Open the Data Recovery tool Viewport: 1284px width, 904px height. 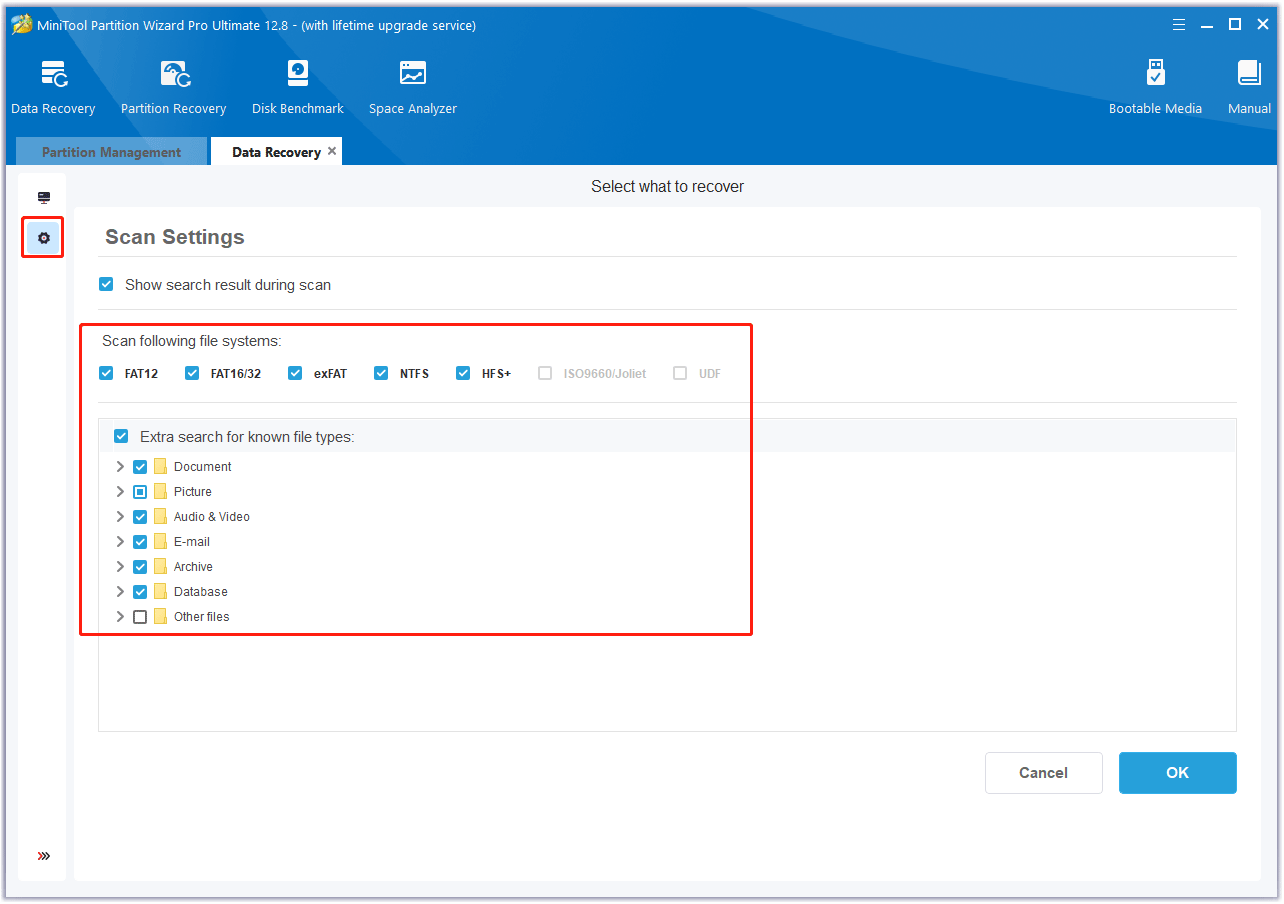click(53, 87)
